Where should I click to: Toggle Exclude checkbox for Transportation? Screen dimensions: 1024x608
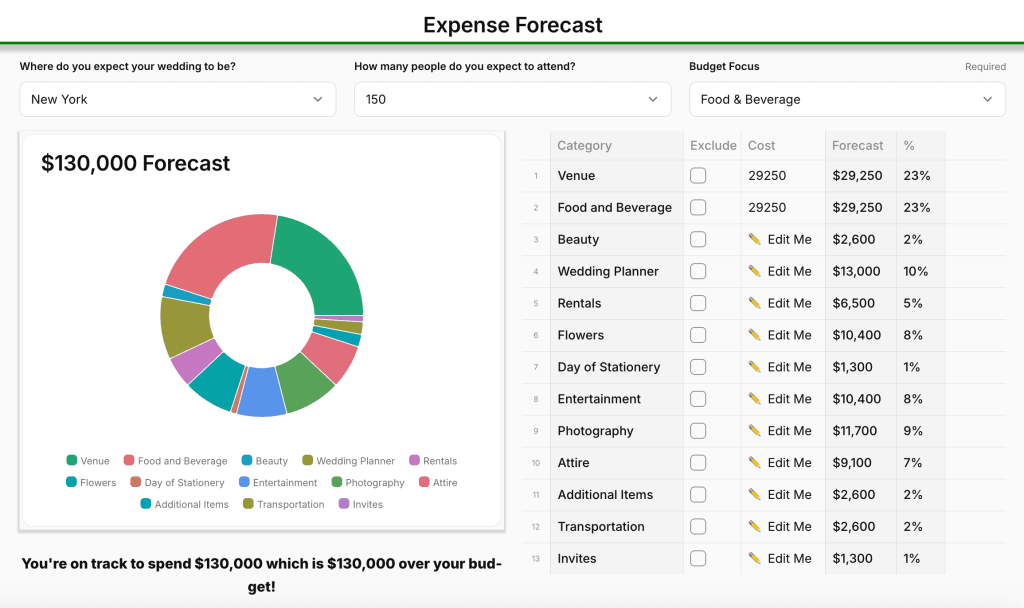click(x=698, y=527)
